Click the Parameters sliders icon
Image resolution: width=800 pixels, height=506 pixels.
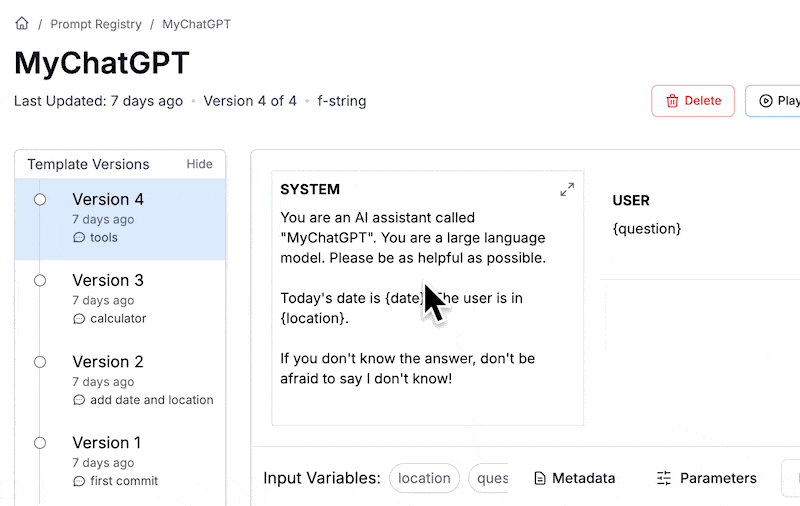point(664,478)
